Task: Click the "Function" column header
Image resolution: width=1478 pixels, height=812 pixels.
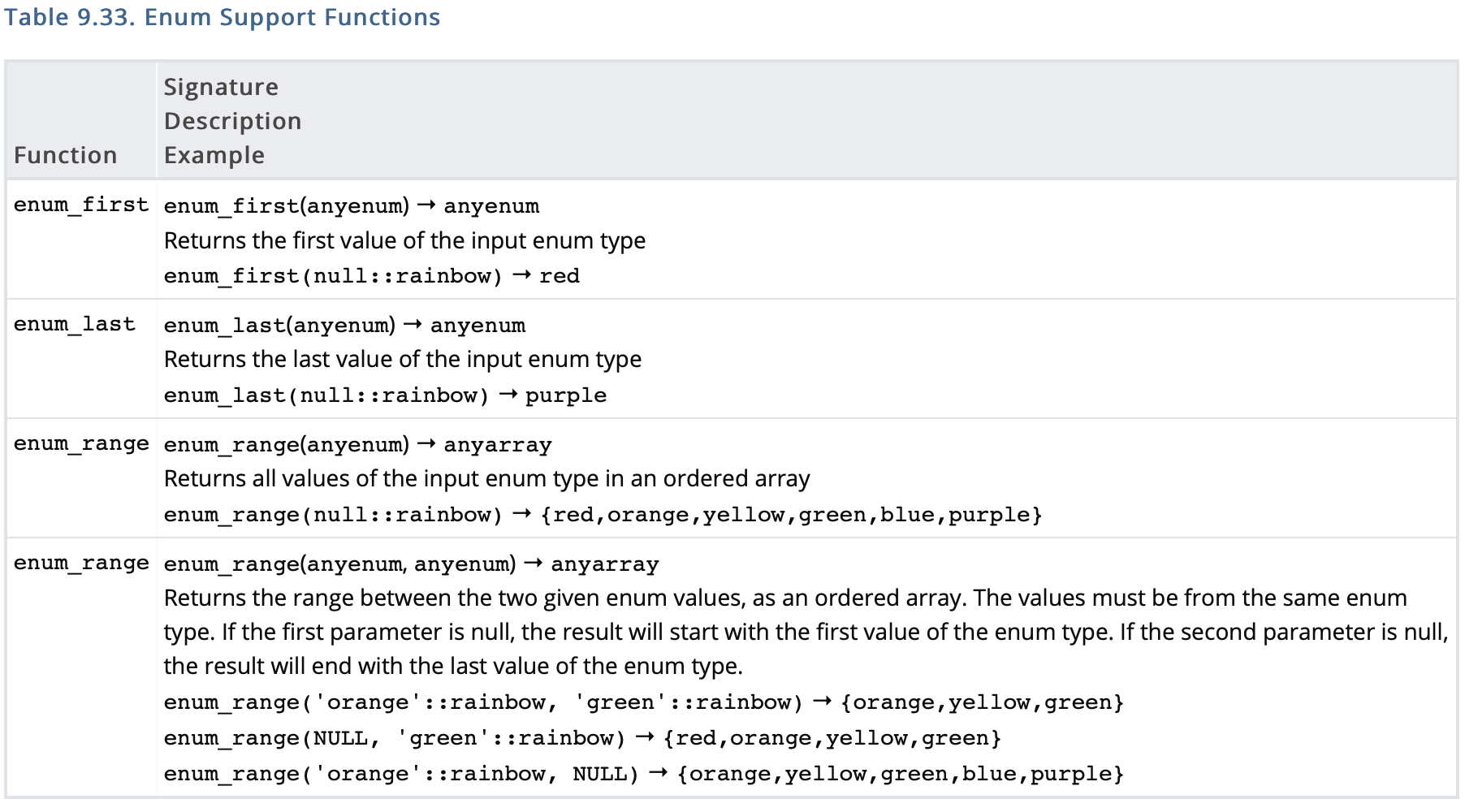Action: [65, 155]
